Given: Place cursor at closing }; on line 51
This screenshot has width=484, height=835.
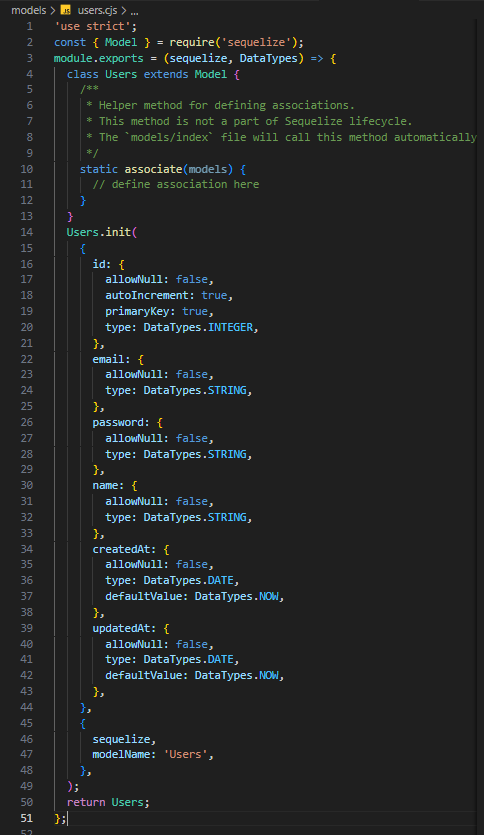Looking at the screenshot, I should (60, 818).
